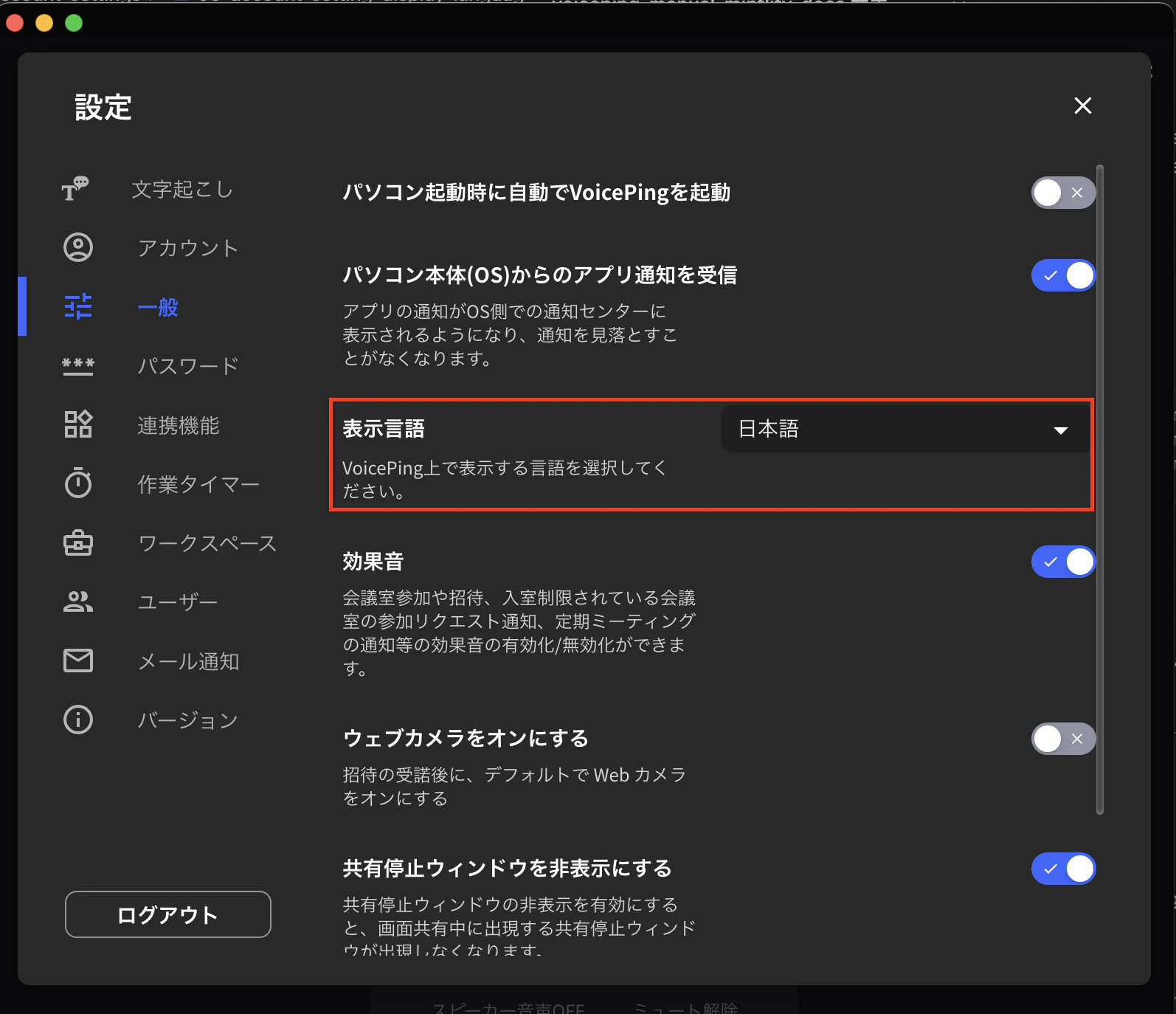This screenshot has width=1176, height=1014.
Task: Click the macOS yellow minimize window button
Action: click(x=44, y=23)
